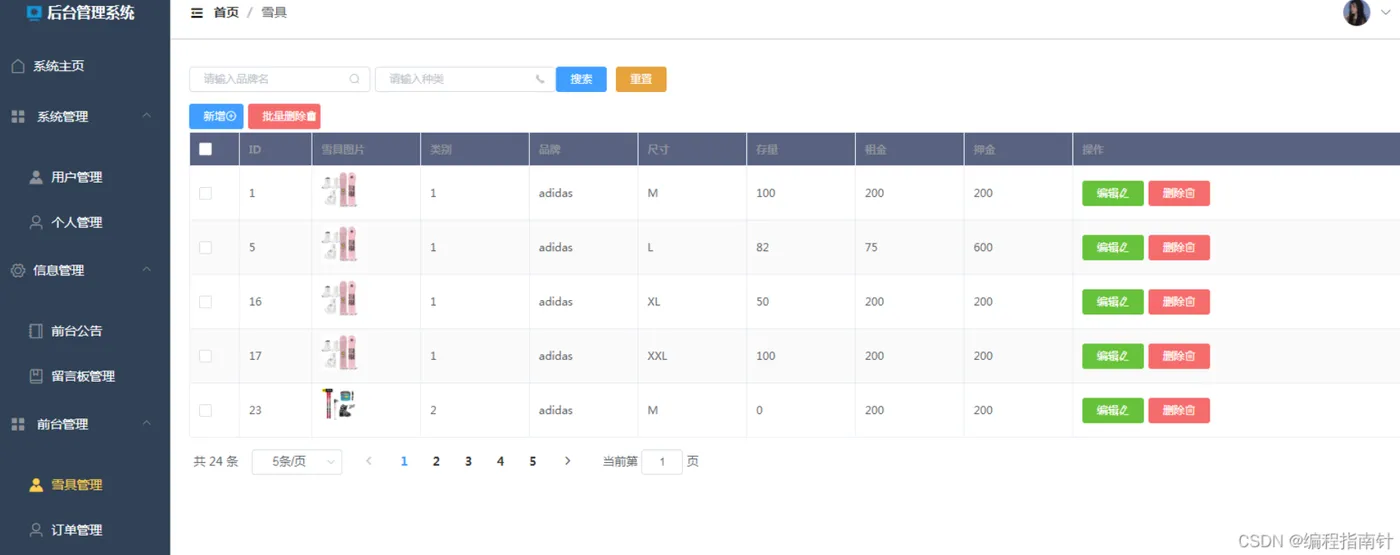Check the row with ID 16
The height and width of the screenshot is (555, 1400).
[x=206, y=301]
